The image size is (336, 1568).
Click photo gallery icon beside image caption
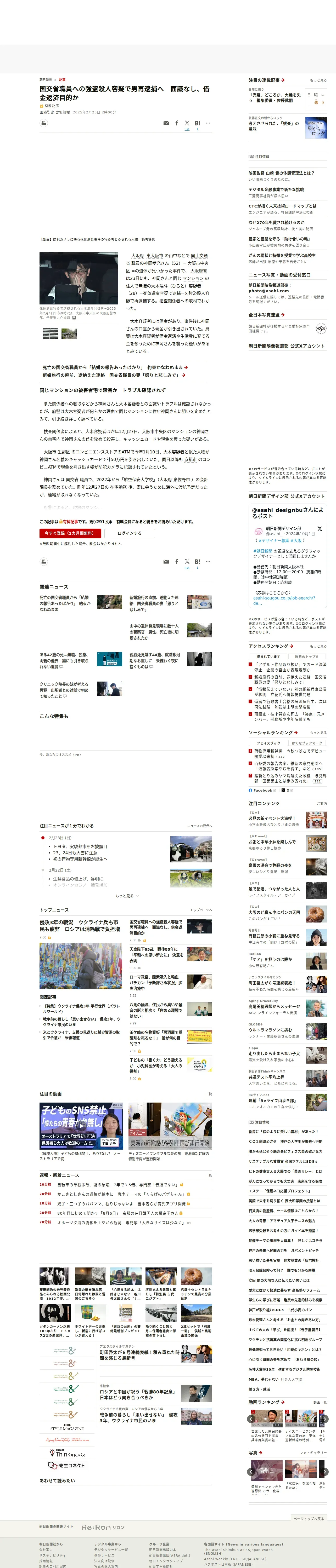click(x=74, y=318)
